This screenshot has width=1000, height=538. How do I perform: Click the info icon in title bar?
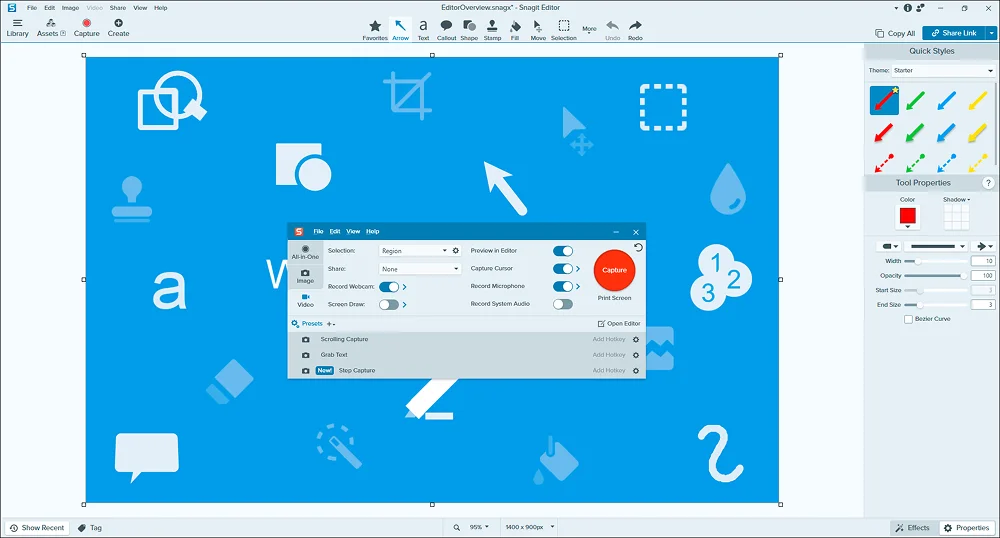click(908, 8)
